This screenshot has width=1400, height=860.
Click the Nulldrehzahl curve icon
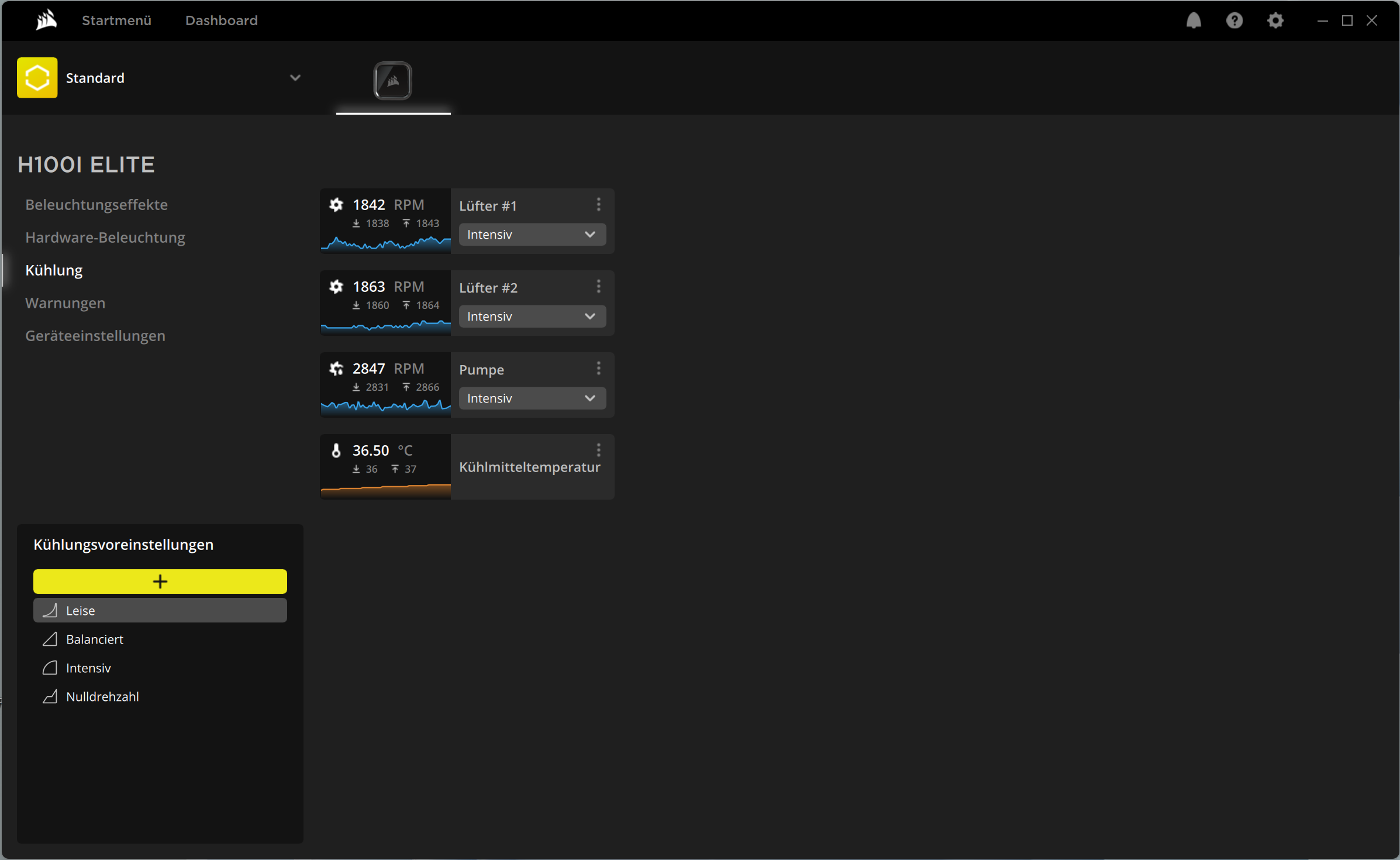(50, 697)
